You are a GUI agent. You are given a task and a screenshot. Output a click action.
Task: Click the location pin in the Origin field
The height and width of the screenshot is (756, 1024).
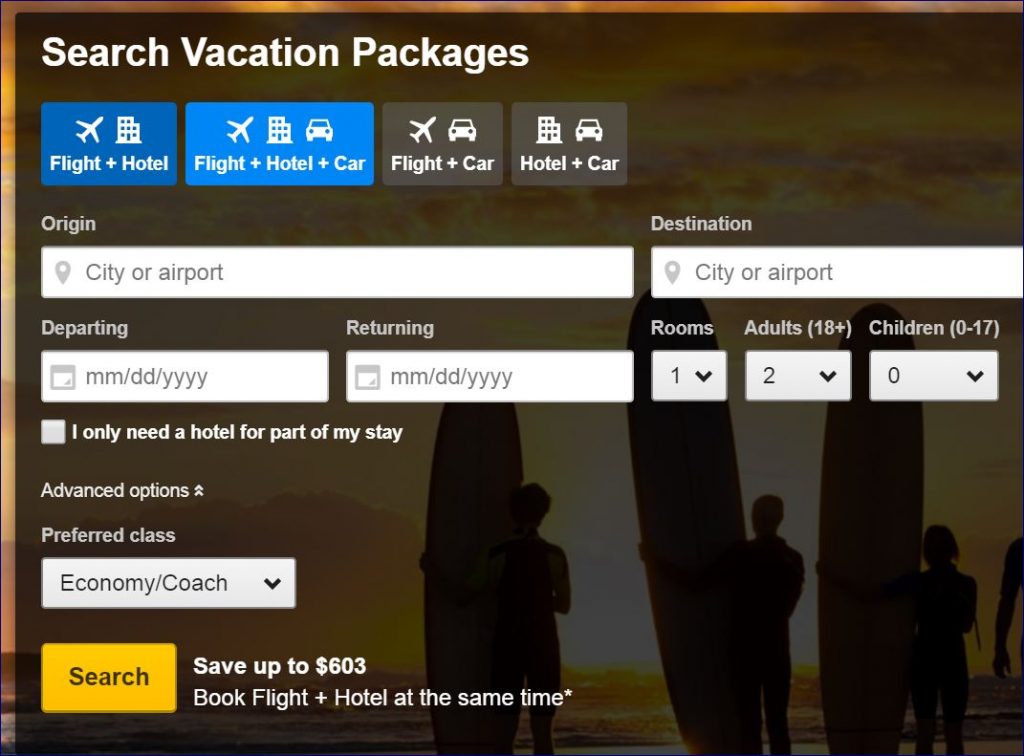[x=62, y=272]
